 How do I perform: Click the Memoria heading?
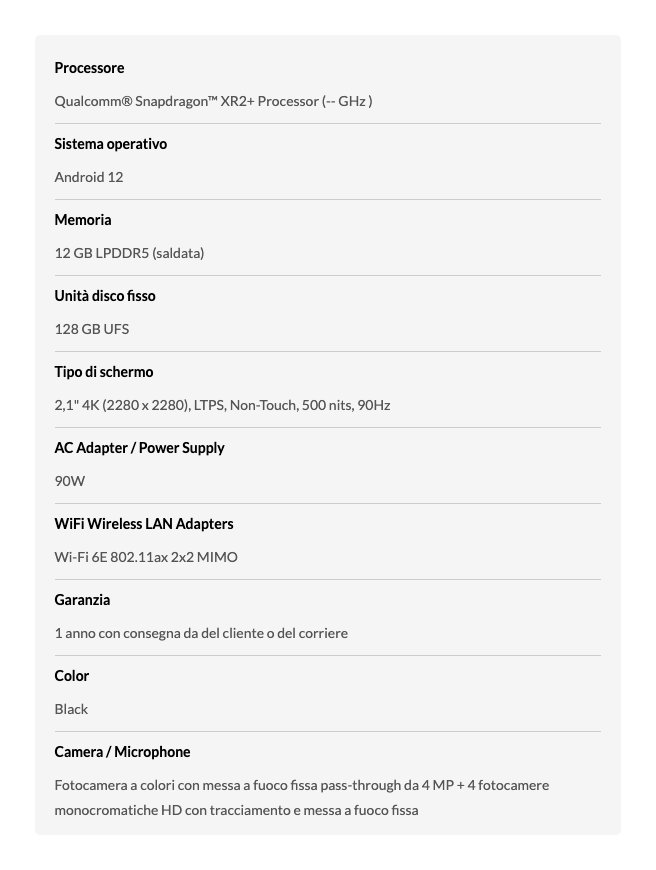pyautogui.click(x=83, y=220)
